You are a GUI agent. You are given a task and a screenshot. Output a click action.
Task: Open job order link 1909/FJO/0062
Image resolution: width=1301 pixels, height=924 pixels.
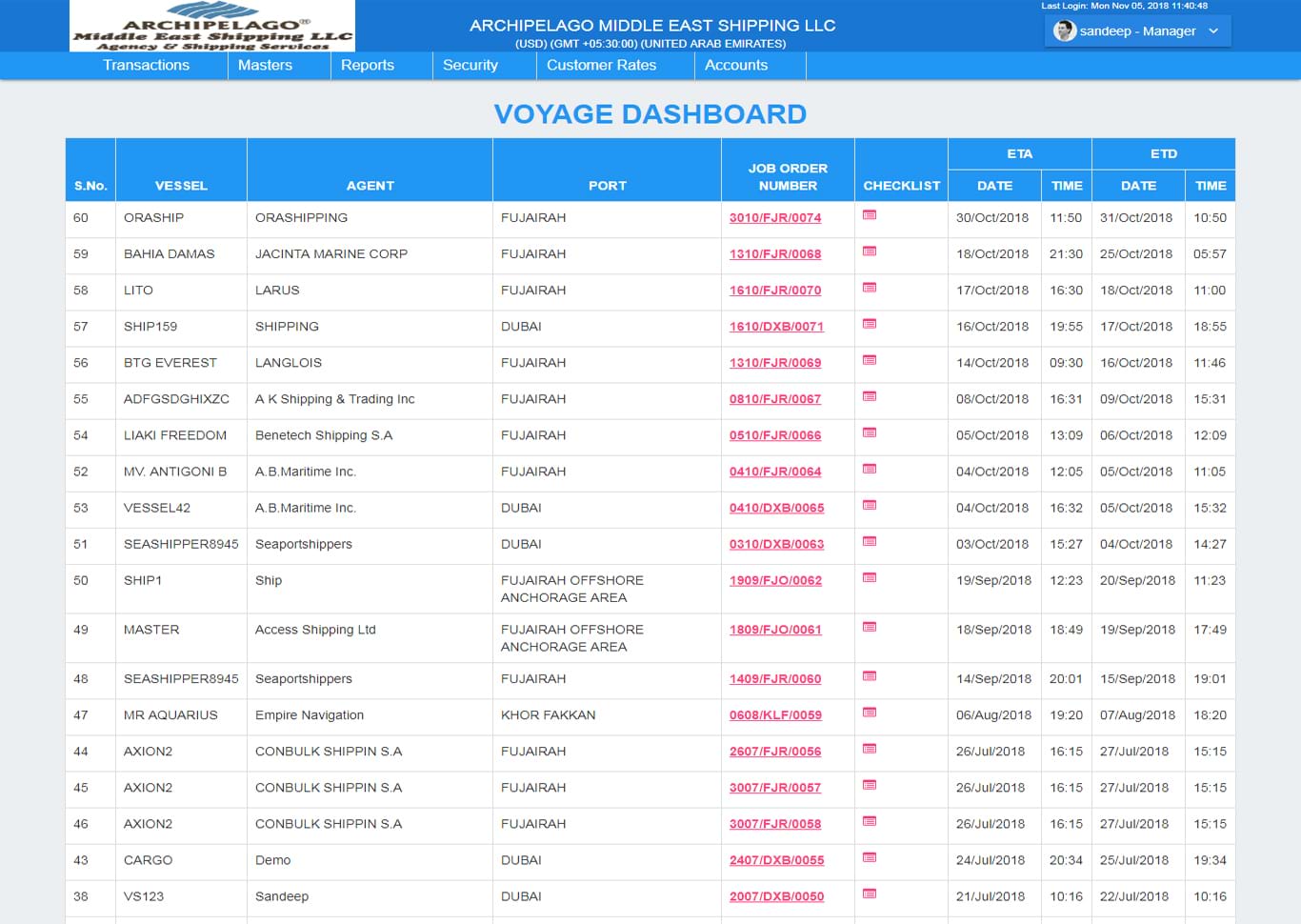point(774,581)
